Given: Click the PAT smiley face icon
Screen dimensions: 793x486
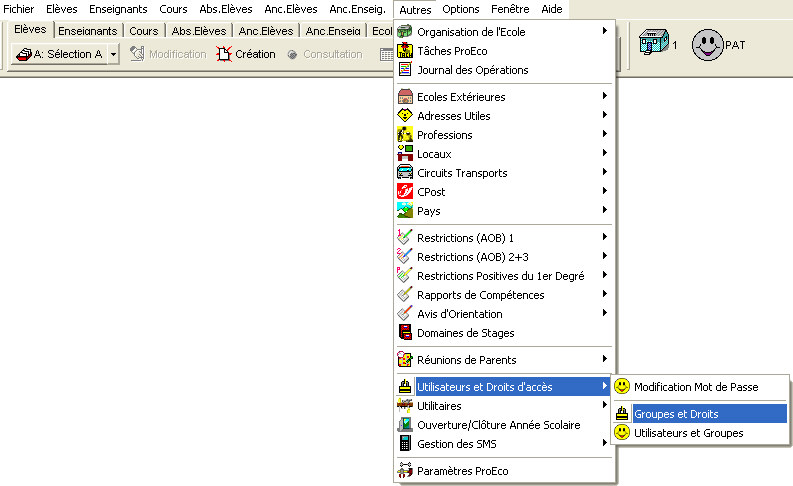Looking at the screenshot, I should [x=707, y=45].
